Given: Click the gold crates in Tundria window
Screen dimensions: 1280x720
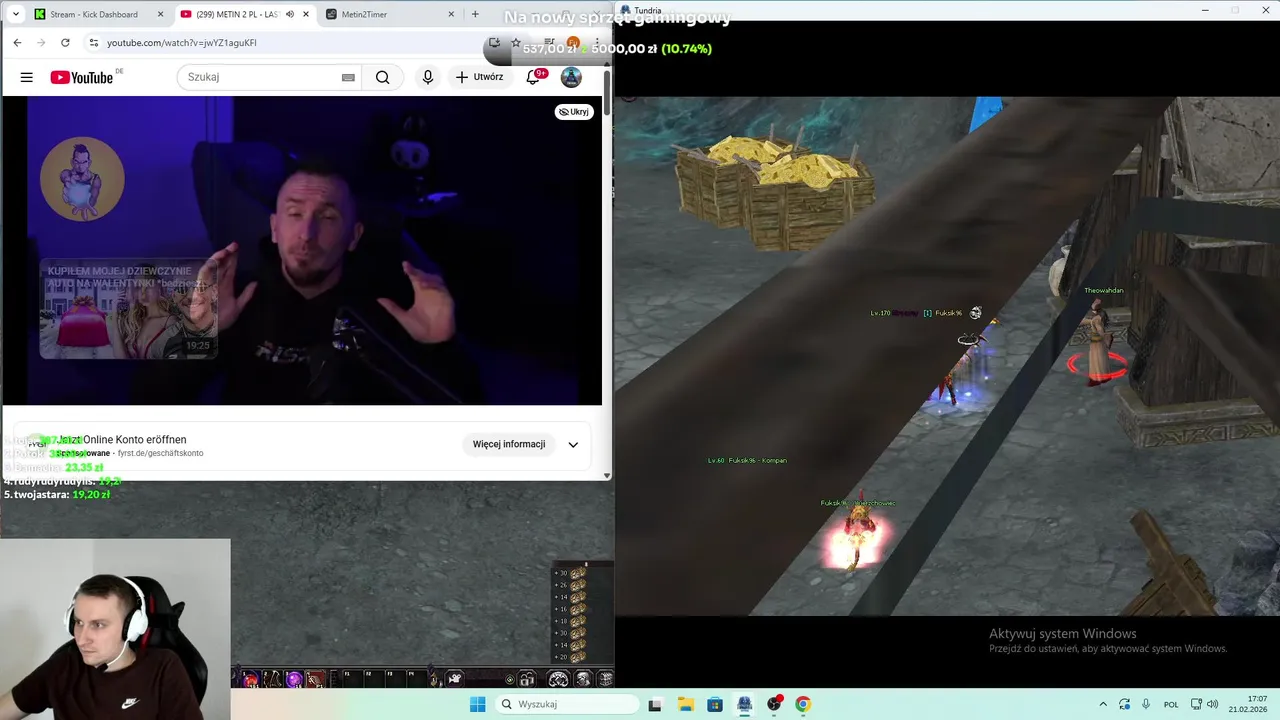Looking at the screenshot, I should (x=774, y=190).
